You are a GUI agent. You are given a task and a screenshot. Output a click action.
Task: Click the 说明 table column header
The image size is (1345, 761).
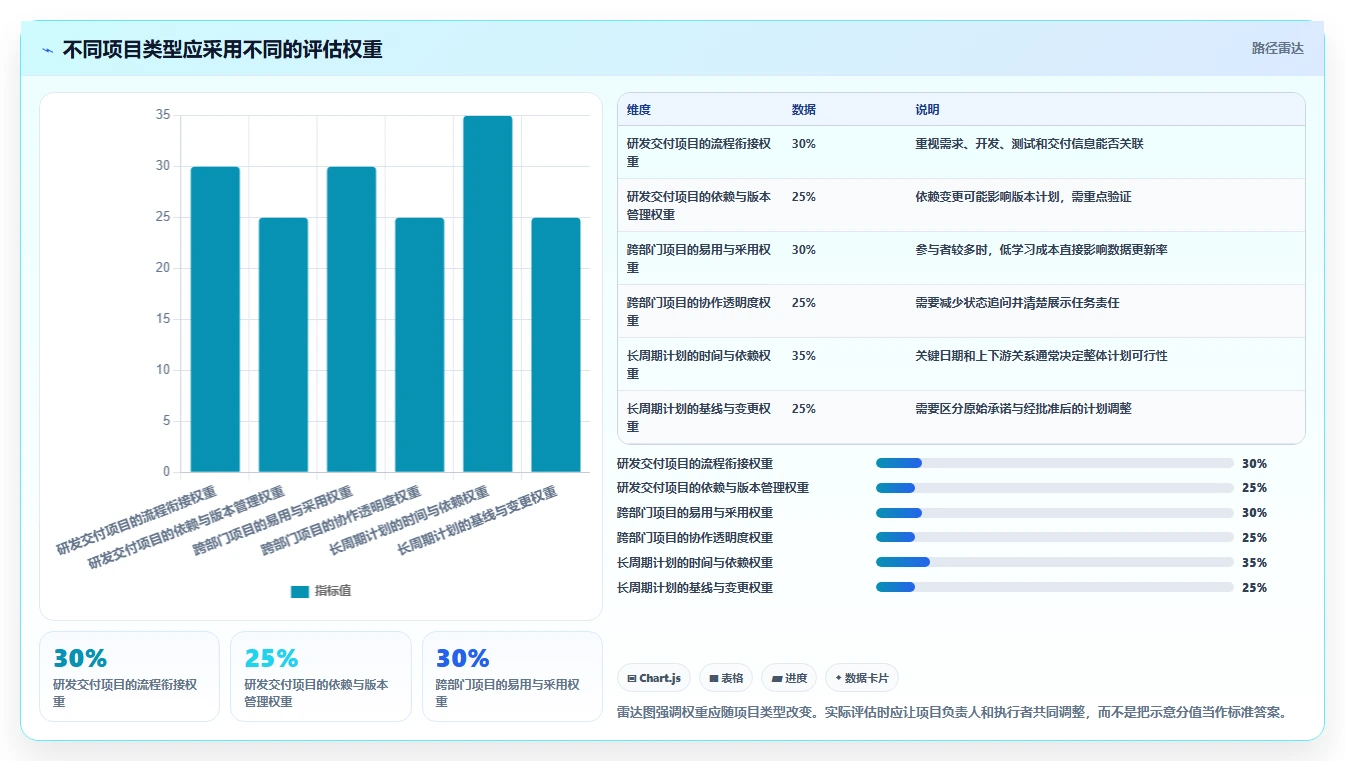click(x=927, y=110)
